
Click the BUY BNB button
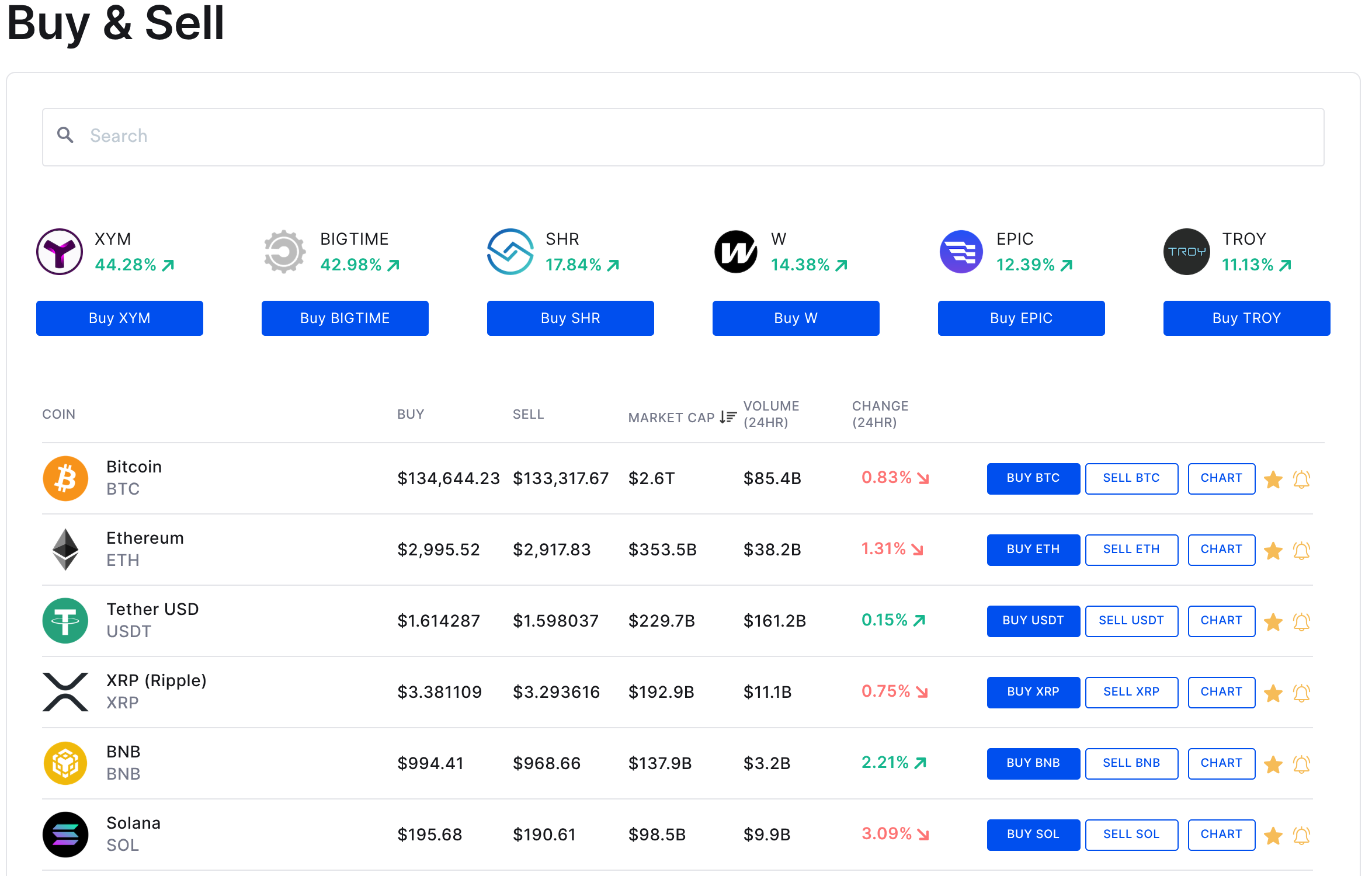click(x=1033, y=763)
